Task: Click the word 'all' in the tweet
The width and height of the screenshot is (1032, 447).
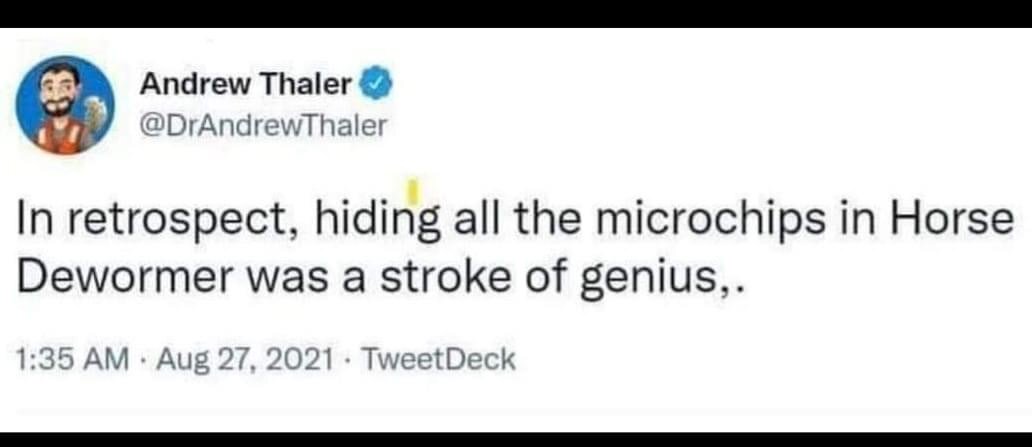Action: point(474,219)
